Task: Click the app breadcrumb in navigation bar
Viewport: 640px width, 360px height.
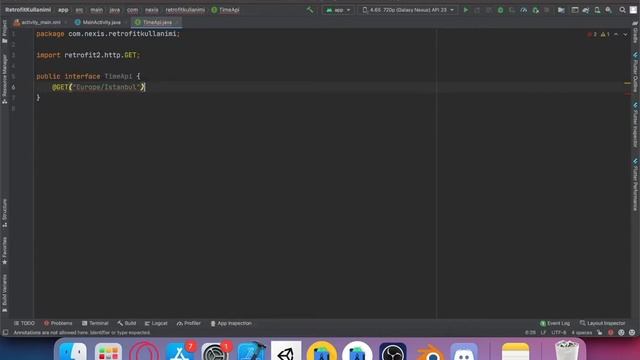Action: coord(63,10)
